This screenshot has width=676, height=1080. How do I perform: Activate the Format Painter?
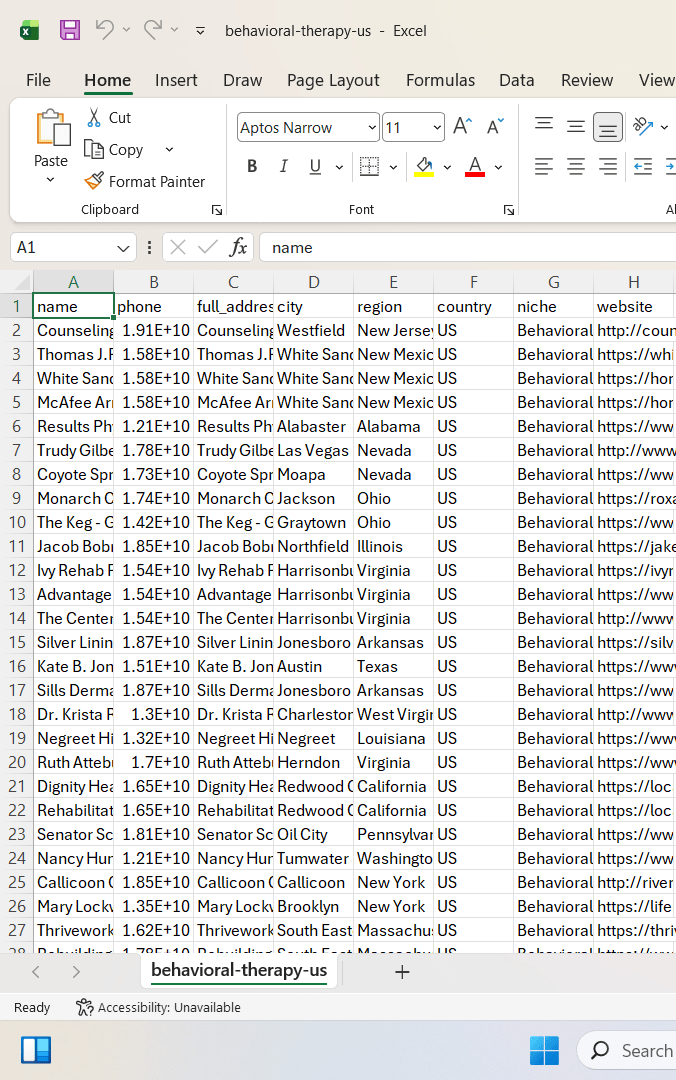[145, 181]
